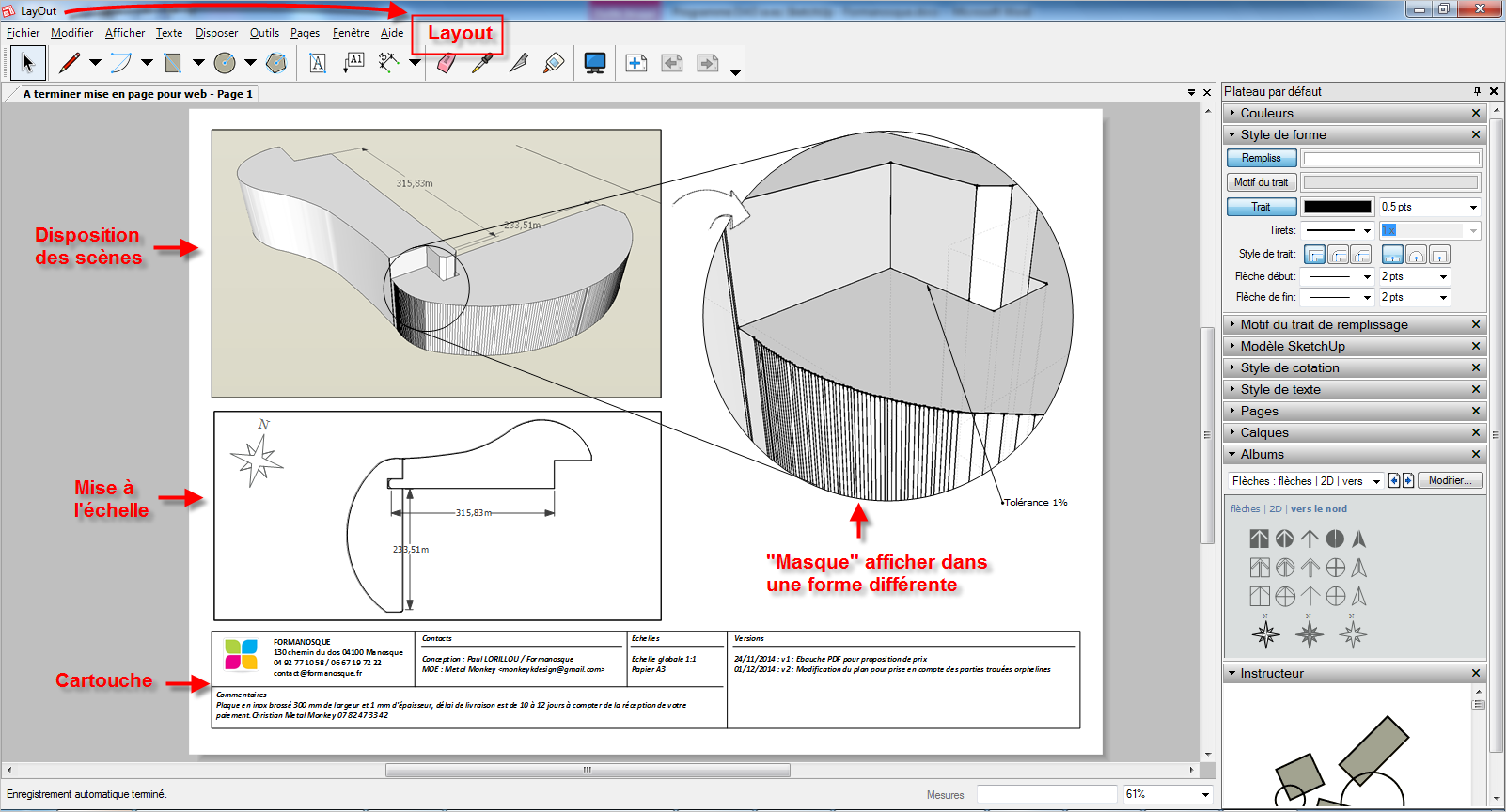This screenshot has height=812, width=1506.
Task: Click the Modifier... button in Albums
Action: 1450,480
